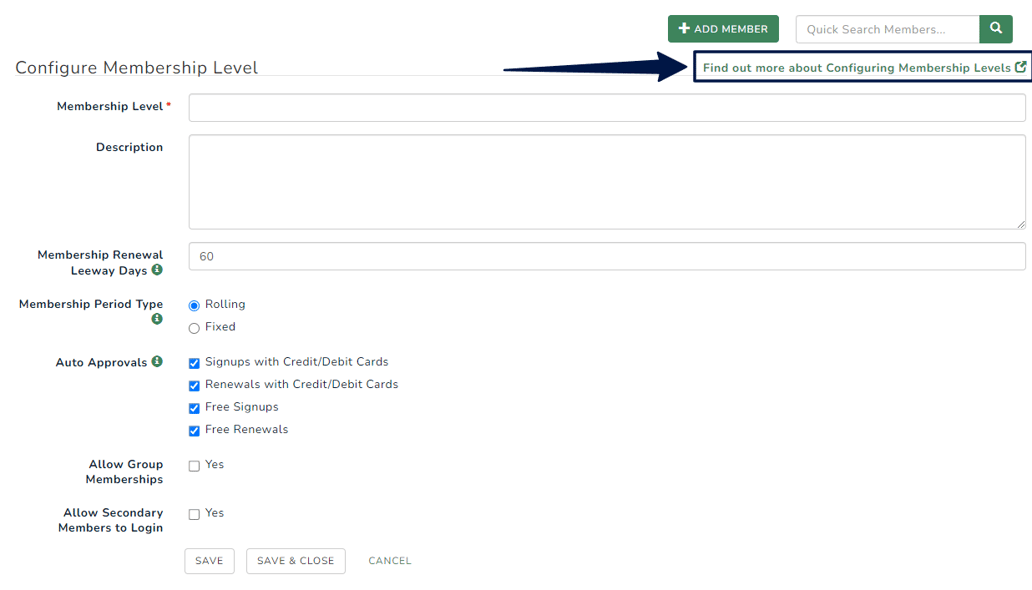Enable Allow Group Memberships
This screenshot has width=1032, height=590.
click(x=194, y=465)
